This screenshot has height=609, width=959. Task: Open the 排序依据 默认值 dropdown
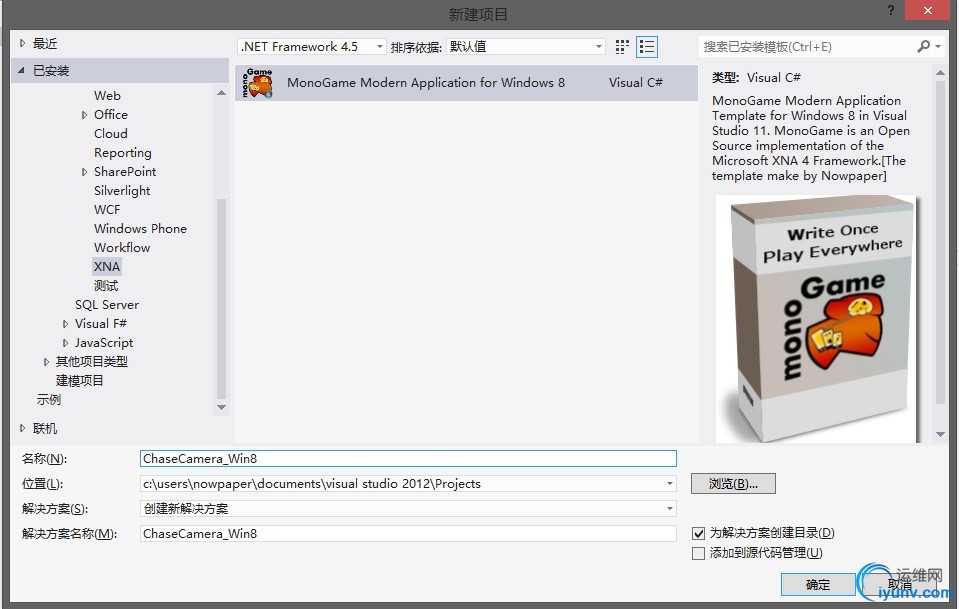click(x=525, y=46)
